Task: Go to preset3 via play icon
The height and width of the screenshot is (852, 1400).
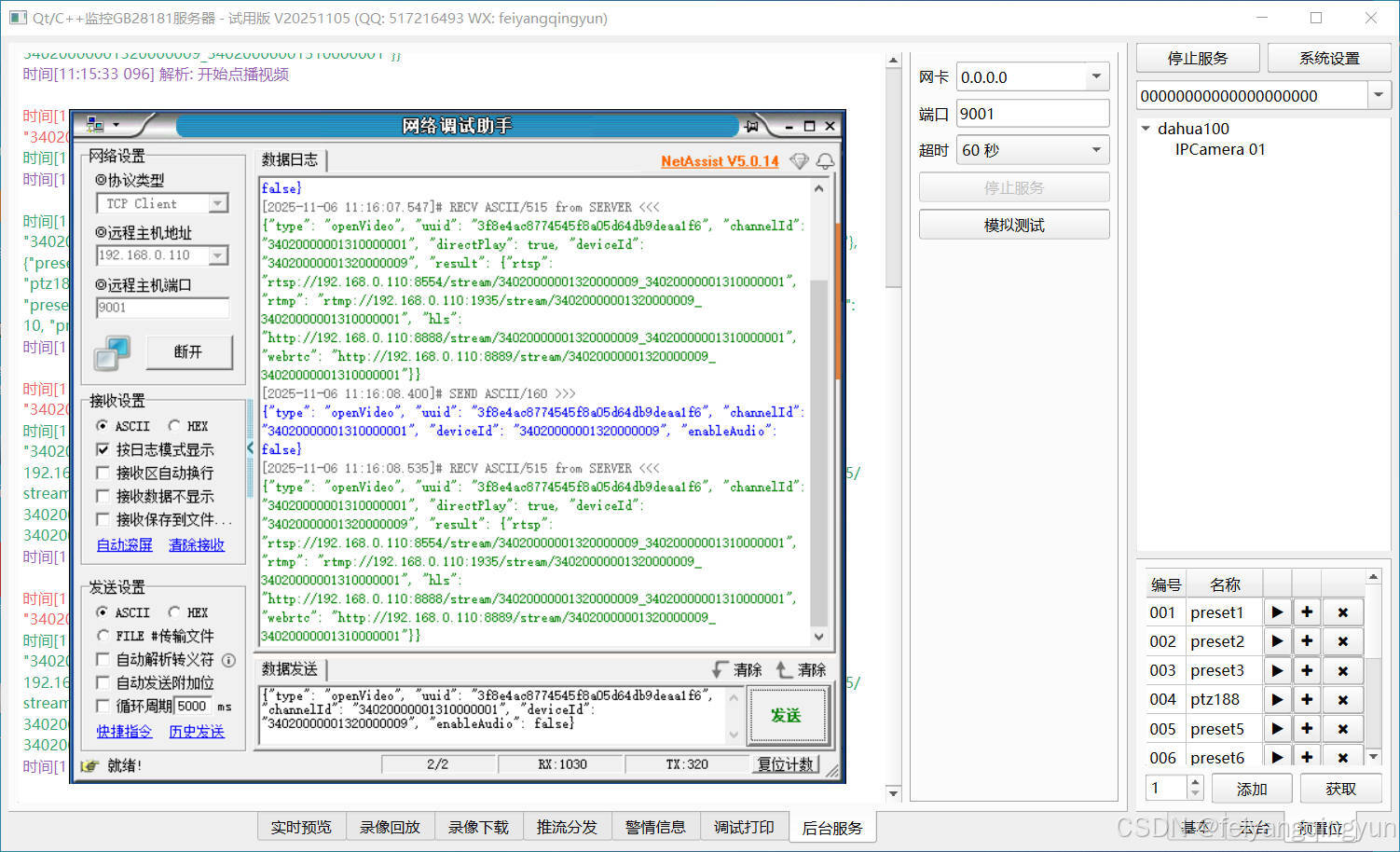Action: click(x=1277, y=670)
